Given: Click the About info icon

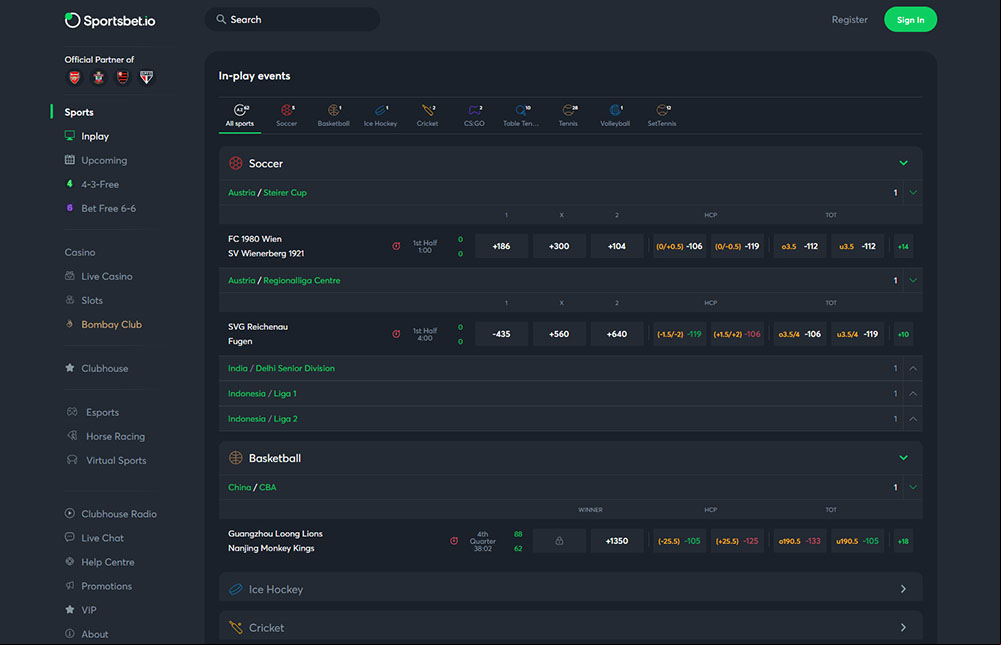Looking at the screenshot, I should (x=70, y=634).
